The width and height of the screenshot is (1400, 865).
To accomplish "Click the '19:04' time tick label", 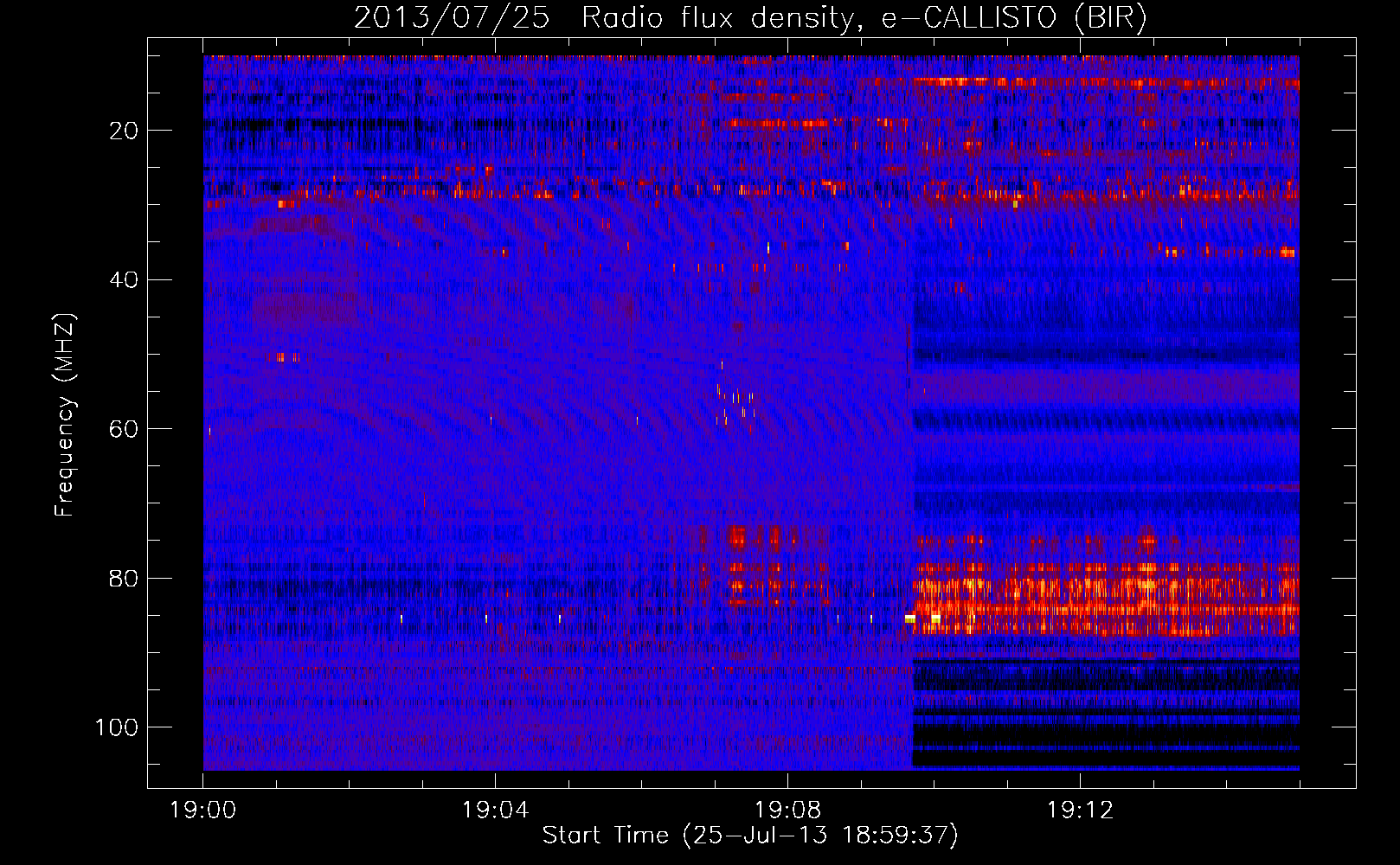I will (x=495, y=811).
